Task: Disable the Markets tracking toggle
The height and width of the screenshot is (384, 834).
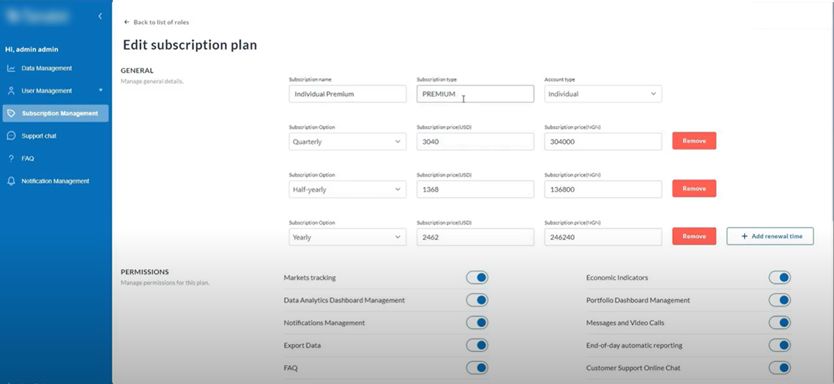Action: [x=477, y=278]
